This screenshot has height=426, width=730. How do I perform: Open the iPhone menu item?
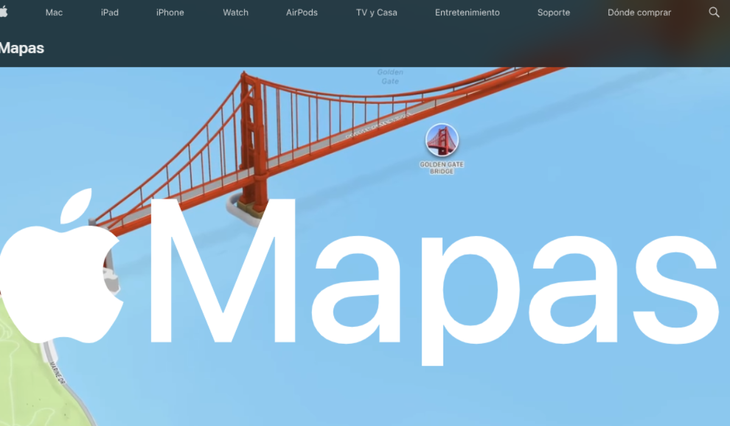(170, 13)
